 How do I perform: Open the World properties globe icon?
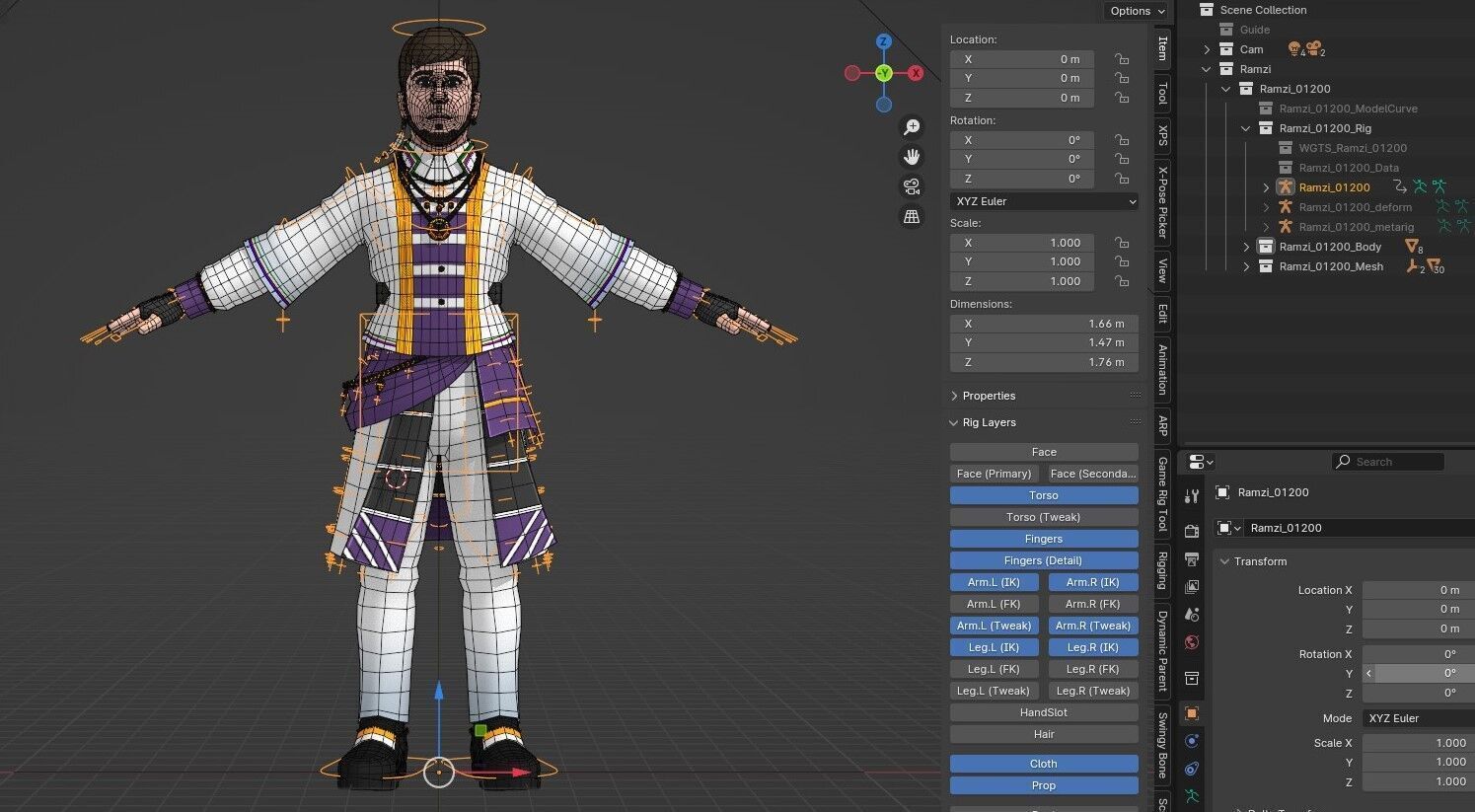(1192, 642)
